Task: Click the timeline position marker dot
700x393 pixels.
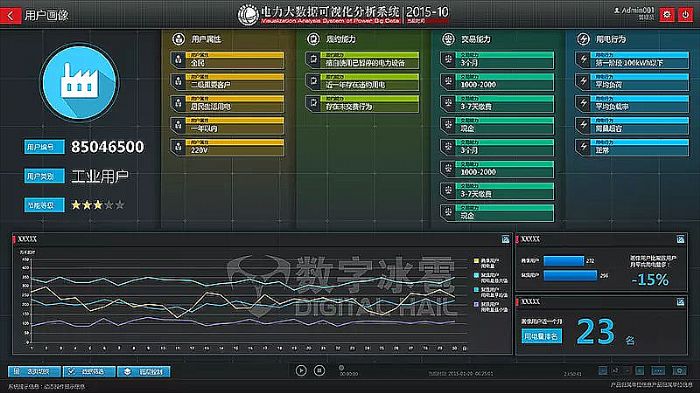Action: 341,368
